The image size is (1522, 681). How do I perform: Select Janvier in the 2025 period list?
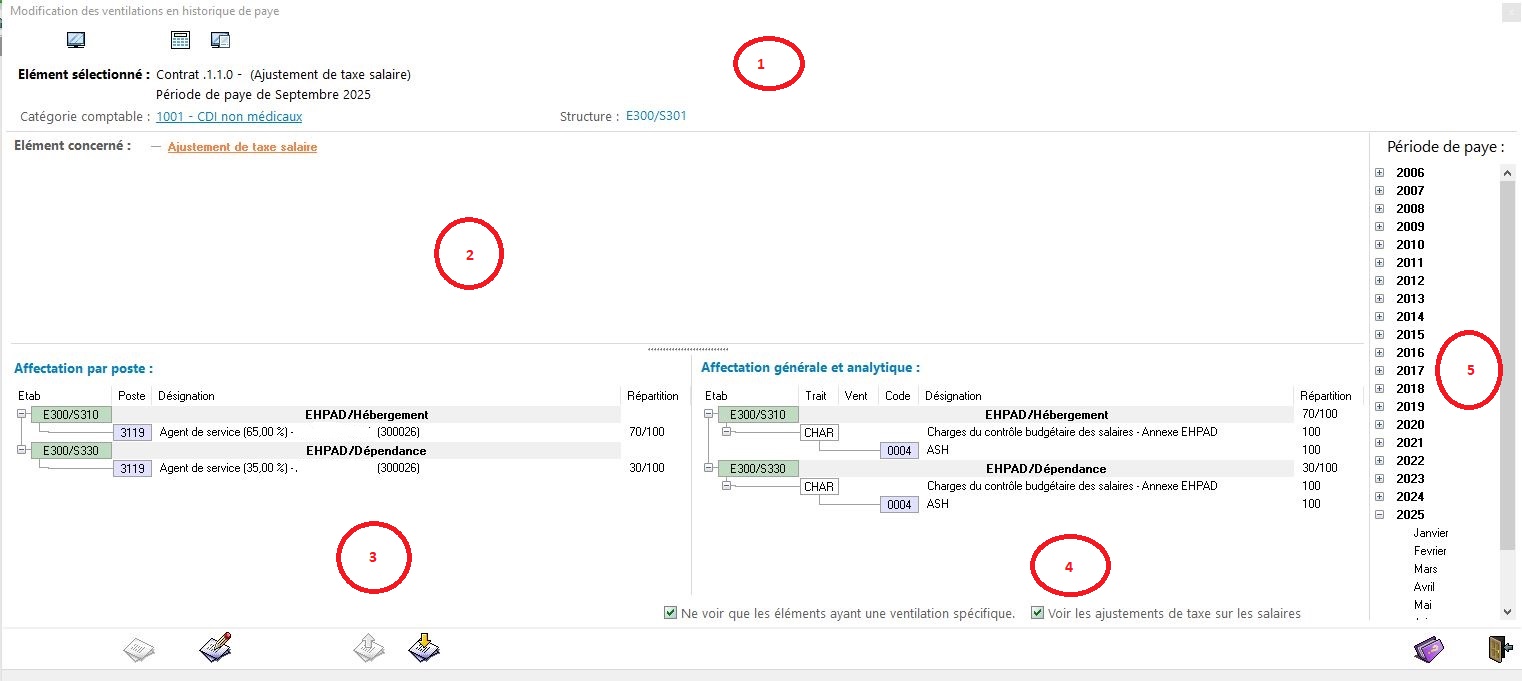pyautogui.click(x=1430, y=533)
